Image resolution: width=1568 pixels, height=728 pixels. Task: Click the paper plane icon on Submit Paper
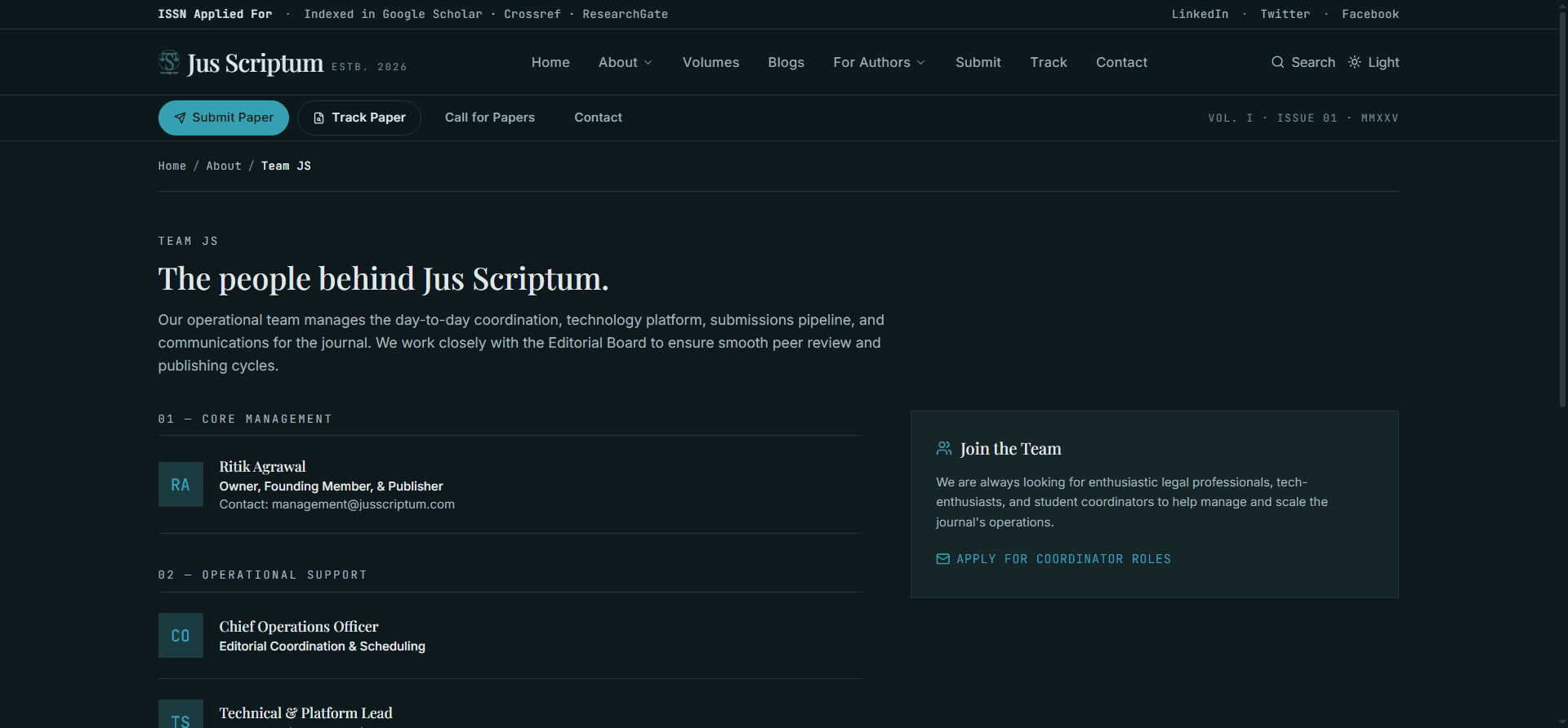pos(180,118)
